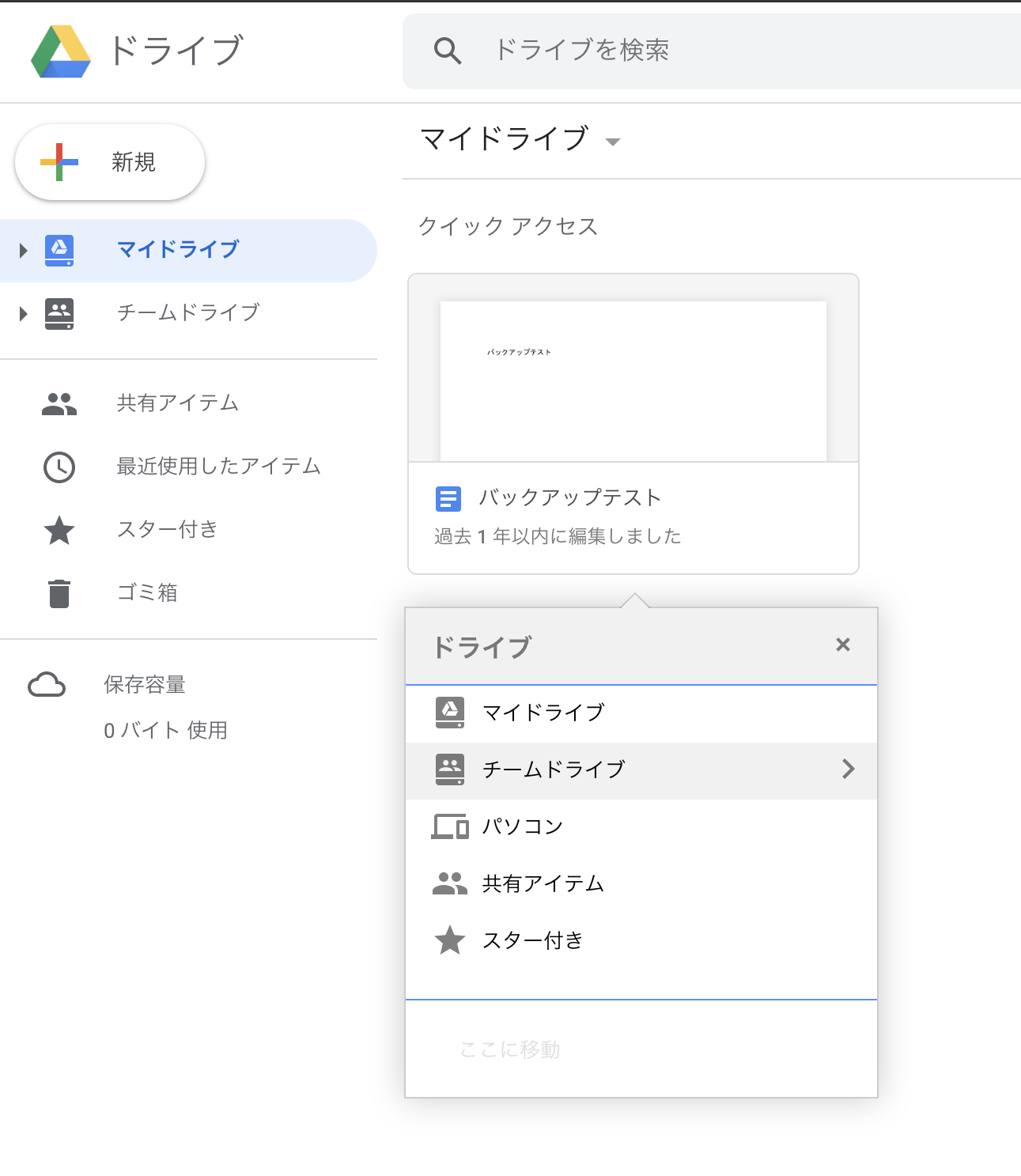Screen dimensions: 1021x1176
Task: Select チームドライブ in the sidebar
Action: click(188, 314)
